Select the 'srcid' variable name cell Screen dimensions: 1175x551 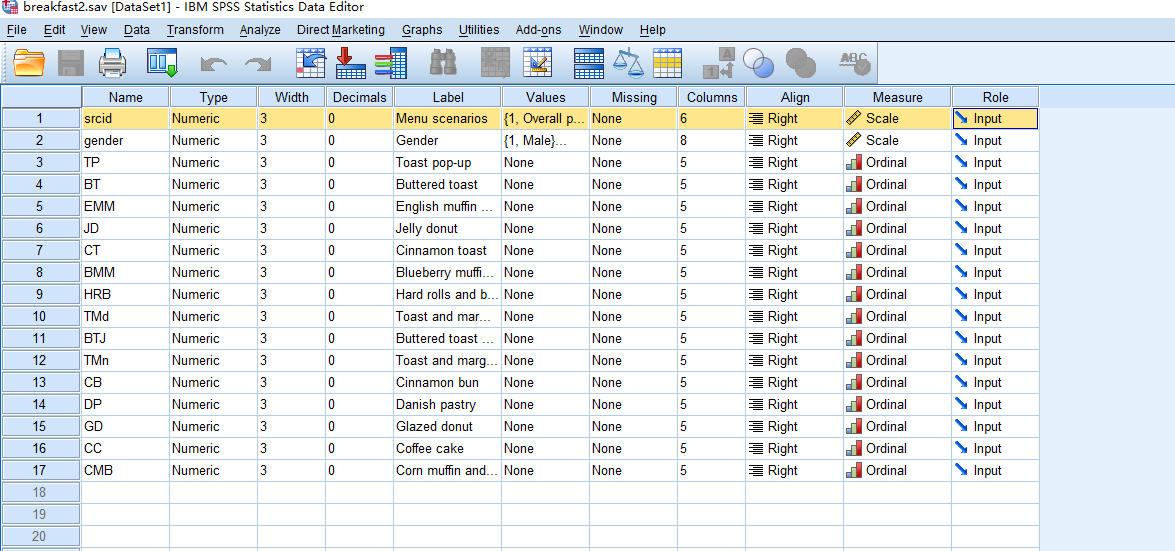(125, 118)
